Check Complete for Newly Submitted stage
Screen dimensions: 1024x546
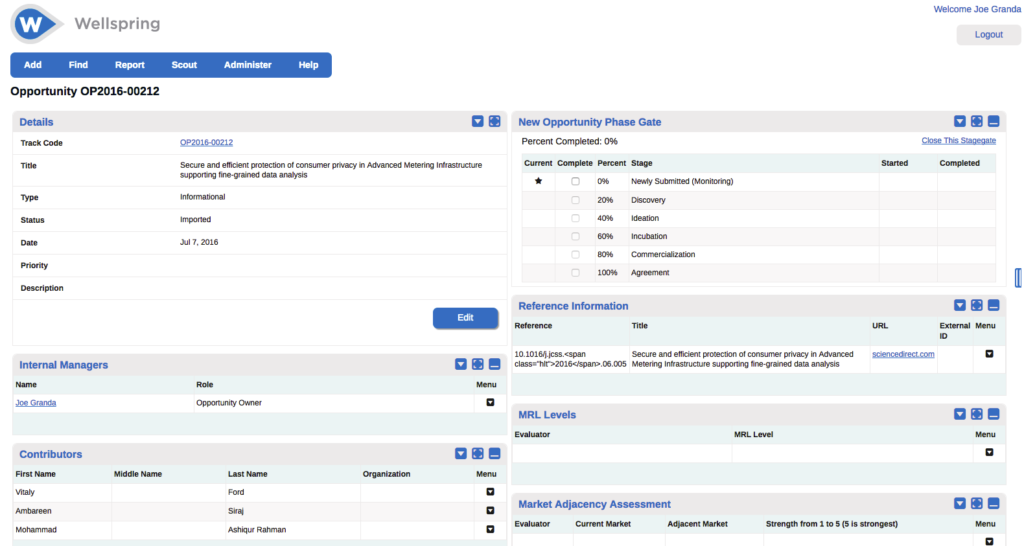point(575,182)
